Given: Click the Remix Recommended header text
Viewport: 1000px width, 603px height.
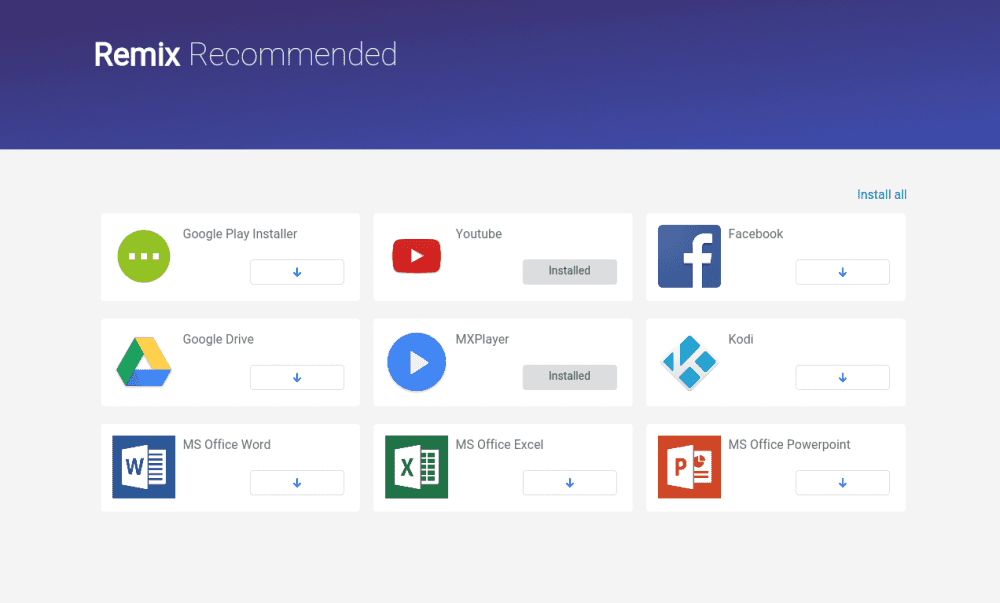Looking at the screenshot, I should [245, 55].
